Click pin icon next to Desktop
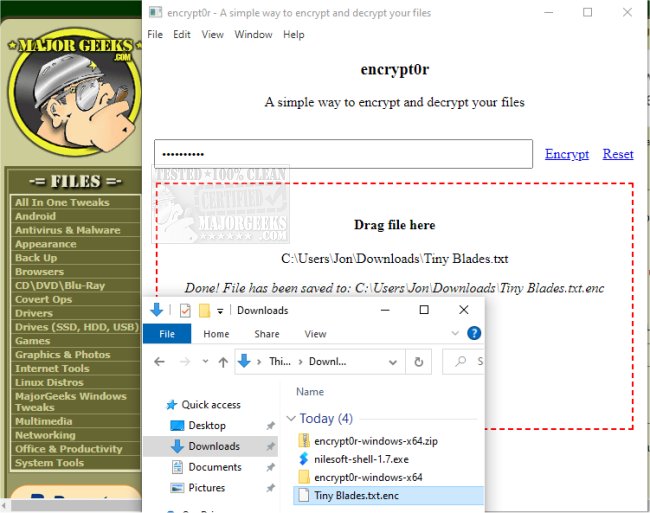This screenshot has width=650, height=513. tap(271, 426)
